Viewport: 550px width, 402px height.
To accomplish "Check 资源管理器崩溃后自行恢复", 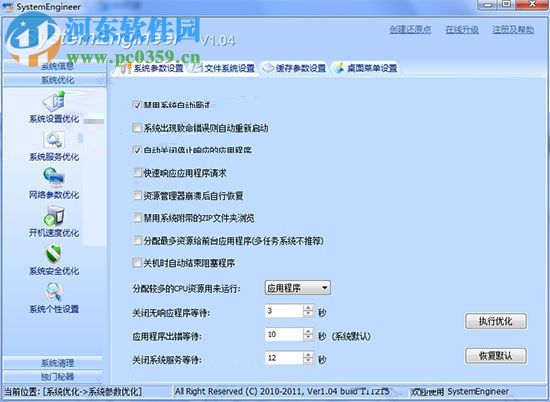I will [x=137, y=195].
